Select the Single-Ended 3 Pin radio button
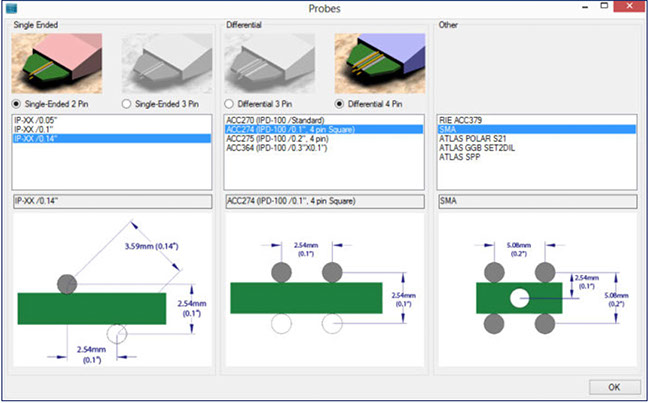 (x=127, y=102)
